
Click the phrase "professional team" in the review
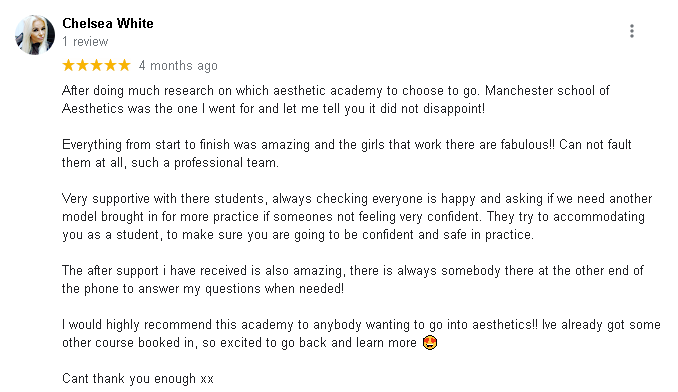(x=225, y=163)
